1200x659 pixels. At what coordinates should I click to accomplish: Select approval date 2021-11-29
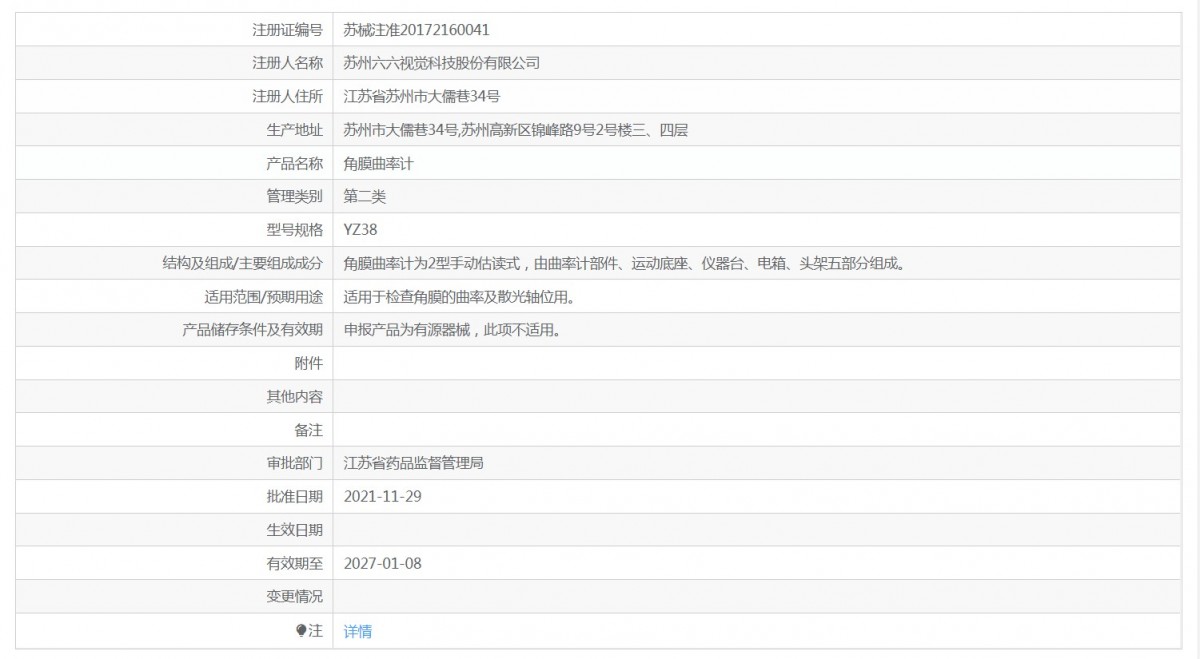pos(382,497)
